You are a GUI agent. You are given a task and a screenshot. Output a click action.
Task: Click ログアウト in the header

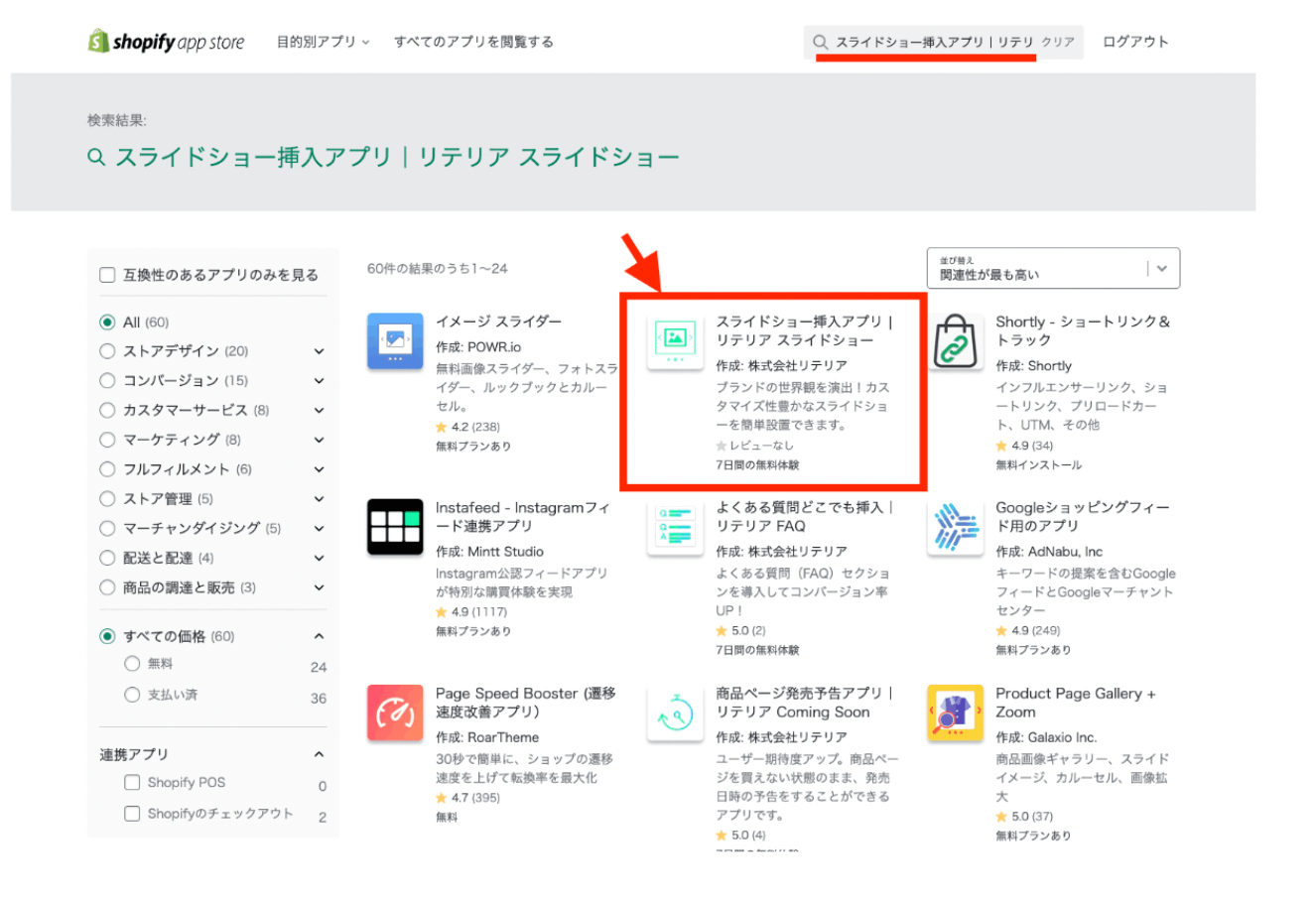pyautogui.click(x=1135, y=42)
